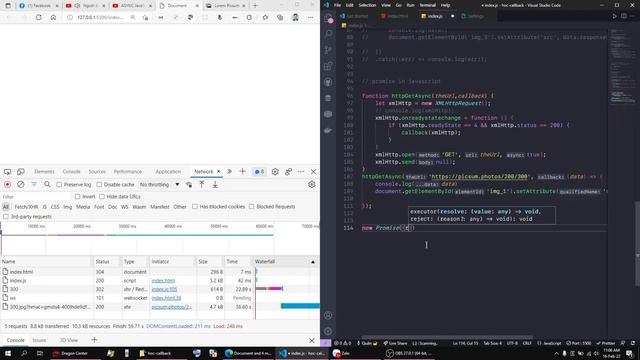Enable Disable cache checkbox

[99, 184]
